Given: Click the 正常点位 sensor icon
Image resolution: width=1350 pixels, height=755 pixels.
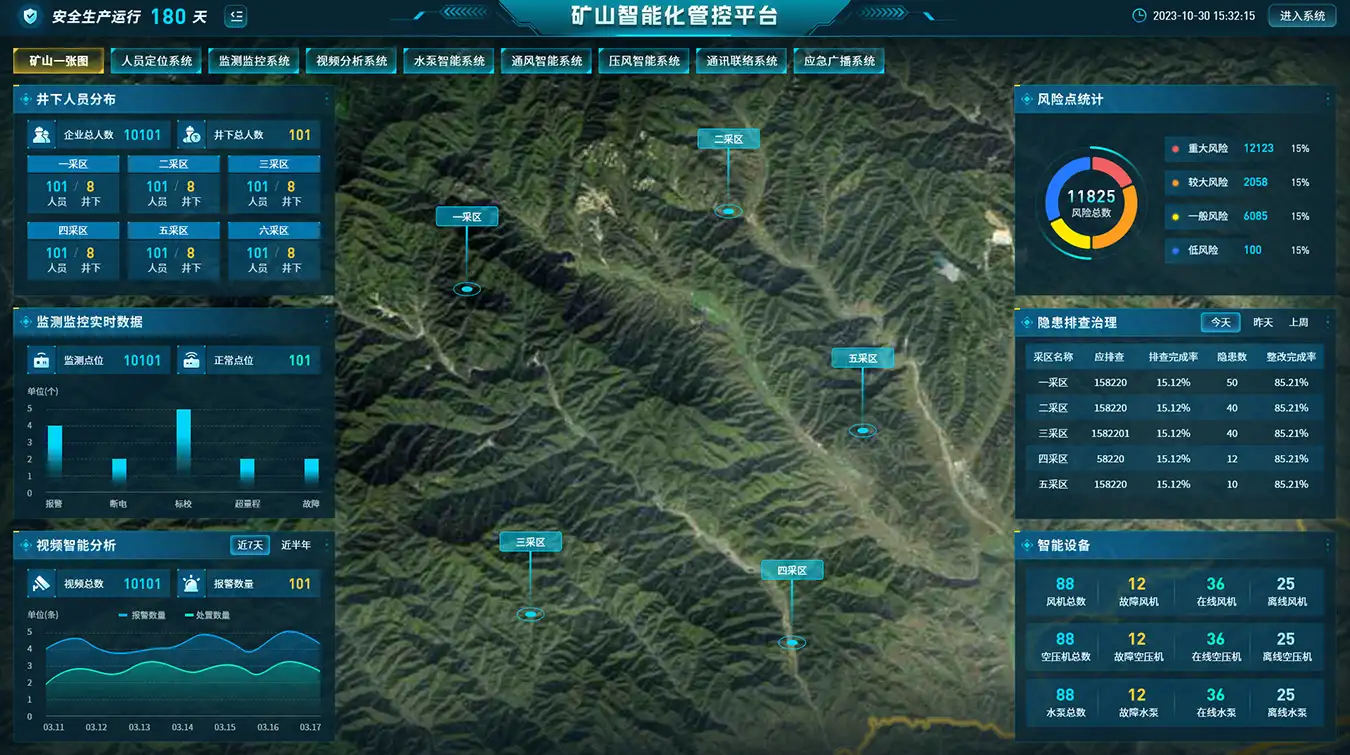Looking at the screenshot, I should (192, 360).
